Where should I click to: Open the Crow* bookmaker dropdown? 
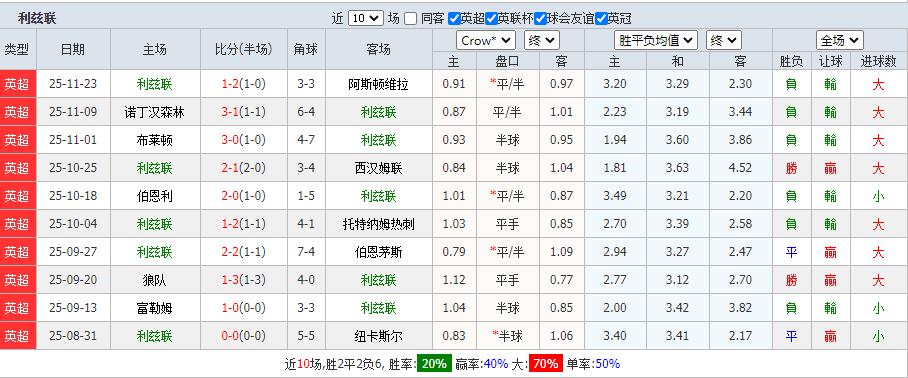coord(486,41)
